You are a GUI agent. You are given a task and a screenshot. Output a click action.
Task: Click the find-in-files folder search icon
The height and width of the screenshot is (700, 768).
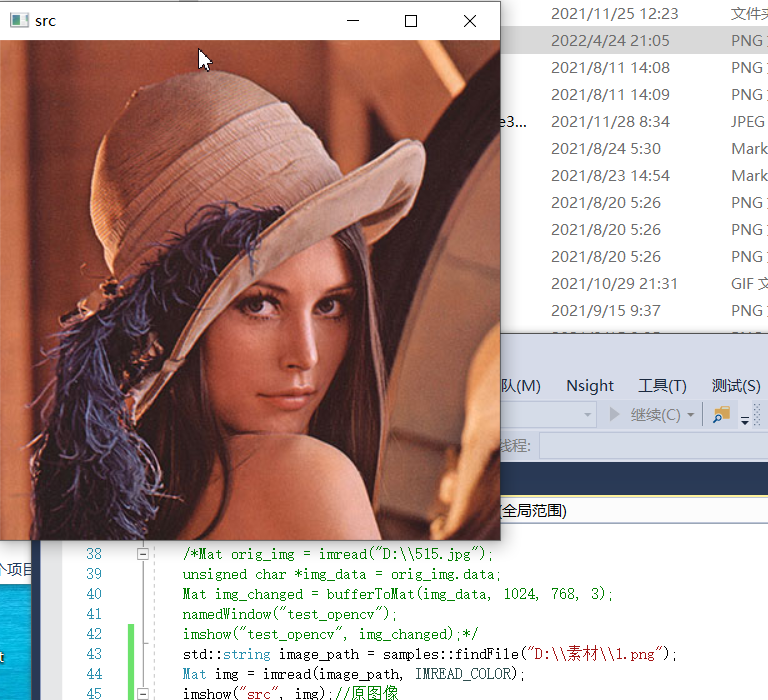pyautogui.click(x=721, y=415)
